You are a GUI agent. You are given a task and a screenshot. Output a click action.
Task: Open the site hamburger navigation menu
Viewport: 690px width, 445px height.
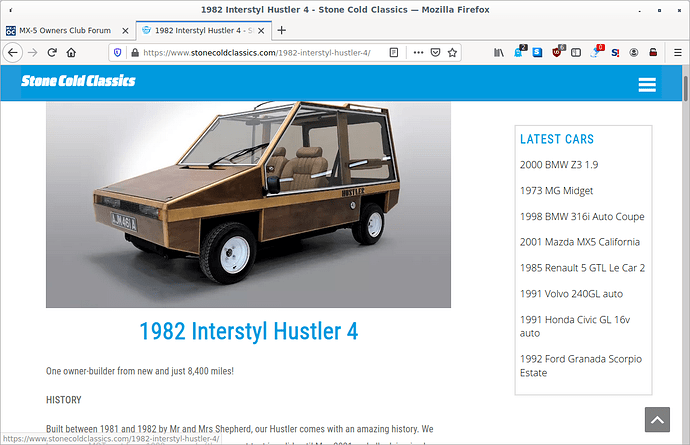[x=647, y=85]
